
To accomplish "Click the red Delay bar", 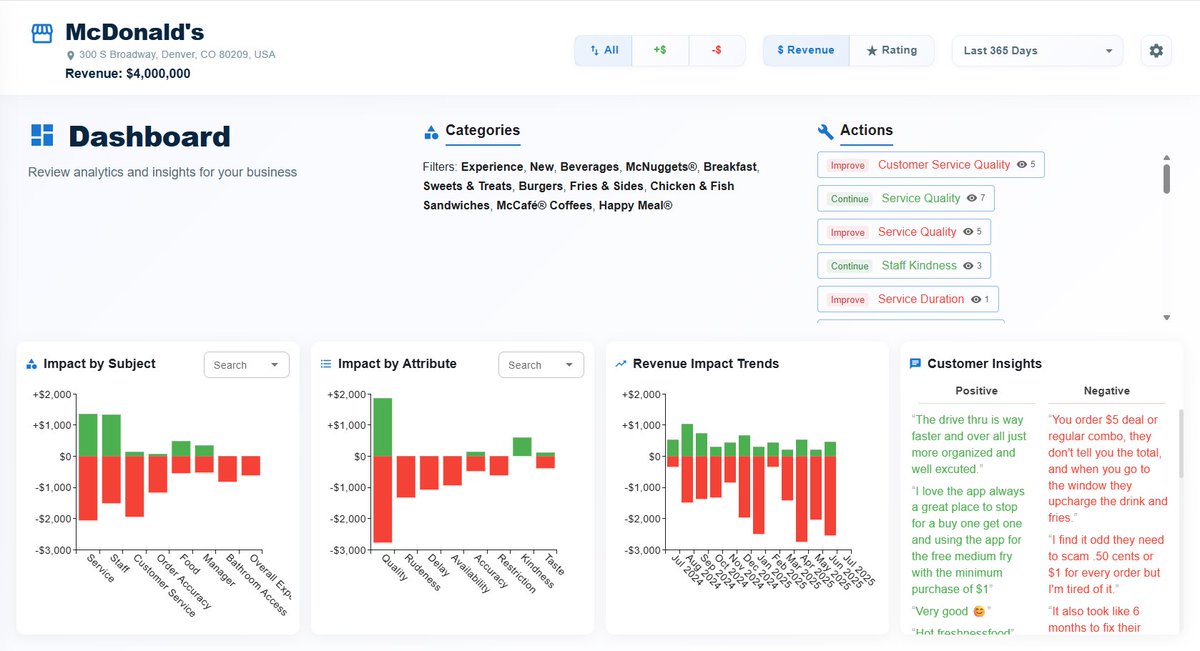I will click(x=428, y=473).
